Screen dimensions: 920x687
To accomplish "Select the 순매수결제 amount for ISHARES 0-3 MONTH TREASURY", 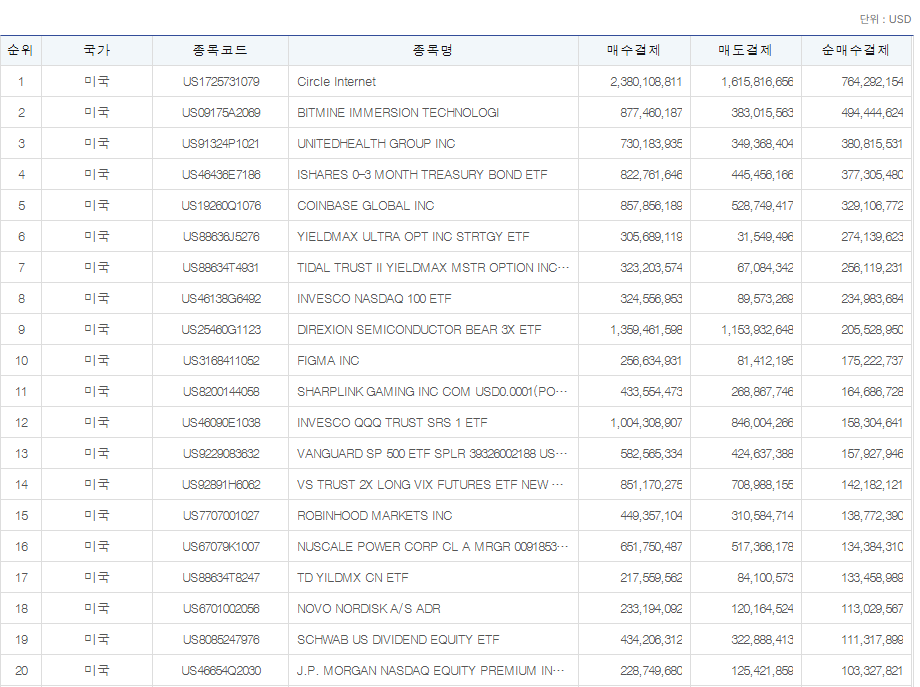I will pyautogui.click(x=872, y=175).
